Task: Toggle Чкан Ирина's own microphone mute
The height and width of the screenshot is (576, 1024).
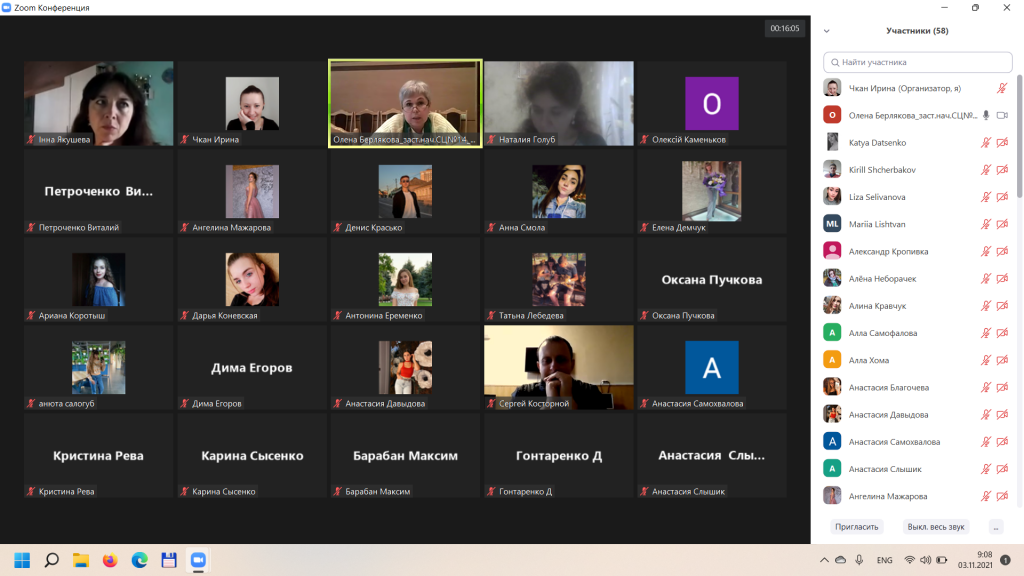Action: click(1002, 88)
